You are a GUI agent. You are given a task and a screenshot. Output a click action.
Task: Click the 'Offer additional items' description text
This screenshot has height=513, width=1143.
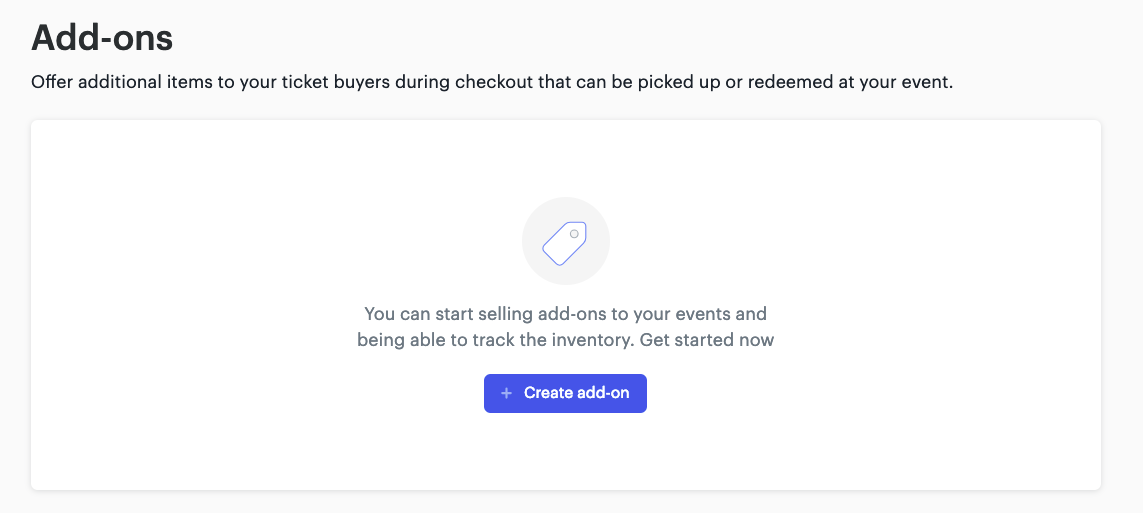(x=492, y=82)
